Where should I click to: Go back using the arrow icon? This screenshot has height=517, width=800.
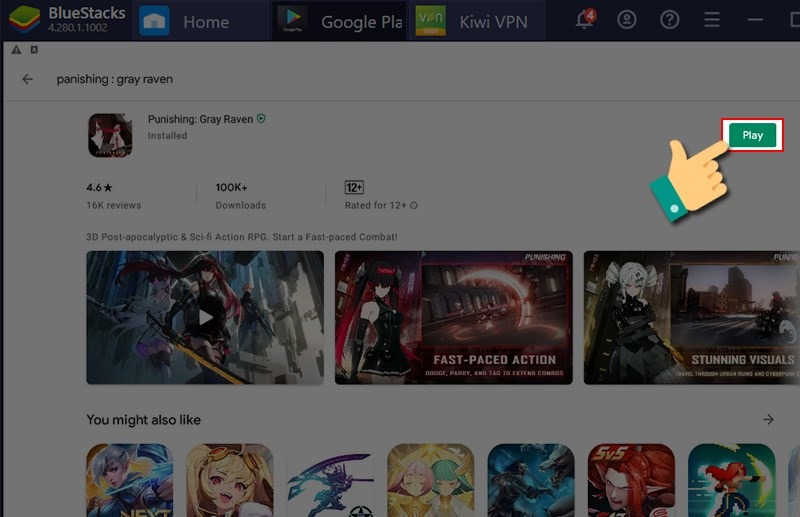[28, 79]
